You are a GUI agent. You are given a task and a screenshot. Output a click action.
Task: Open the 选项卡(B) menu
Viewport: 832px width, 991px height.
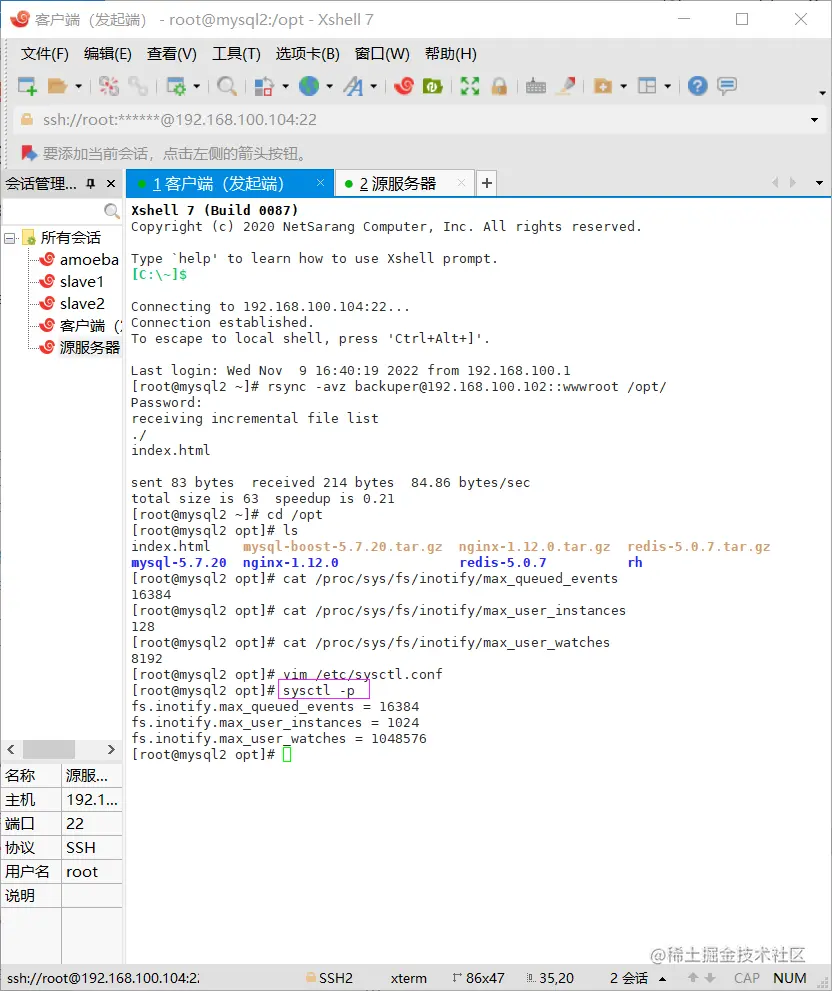(x=307, y=54)
